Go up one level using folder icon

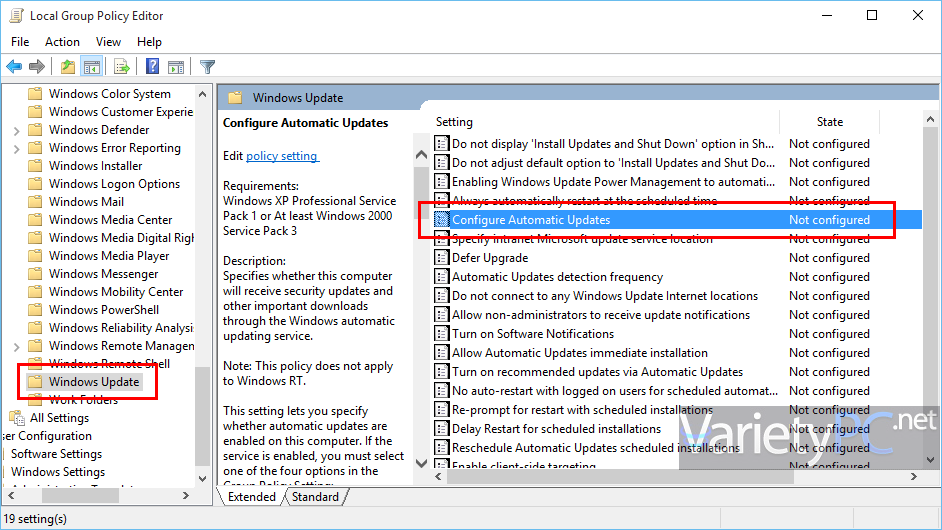(x=67, y=67)
